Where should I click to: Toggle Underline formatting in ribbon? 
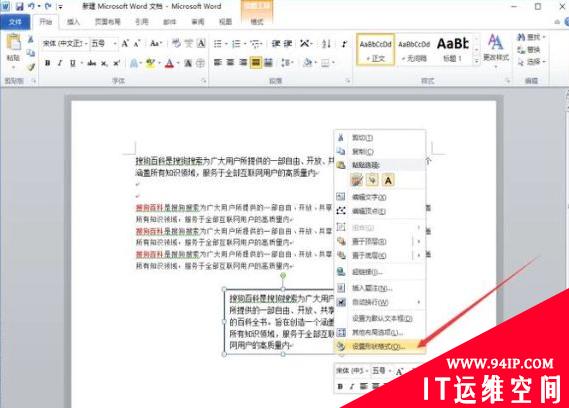(x=73, y=63)
